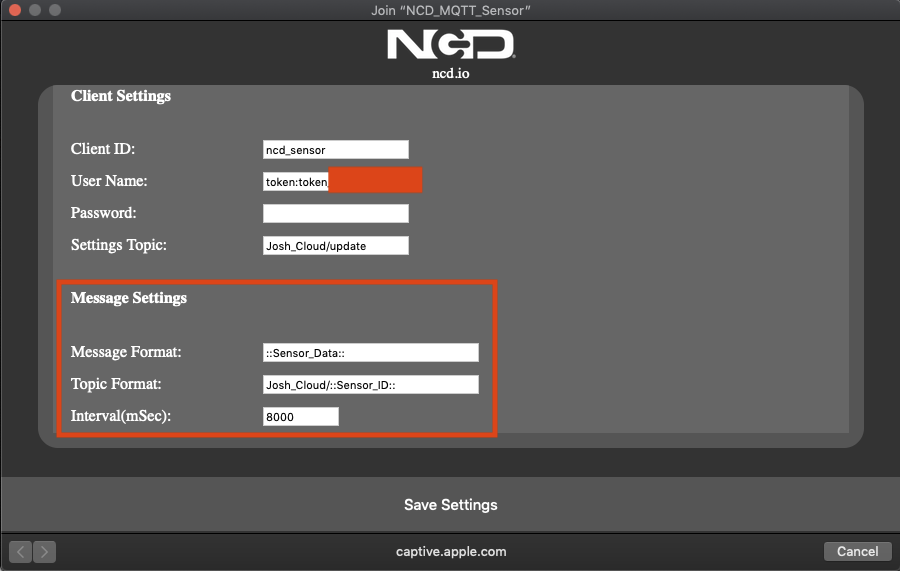Click into the empty Password field
Image resolution: width=900 pixels, height=571 pixels.
click(336, 213)
